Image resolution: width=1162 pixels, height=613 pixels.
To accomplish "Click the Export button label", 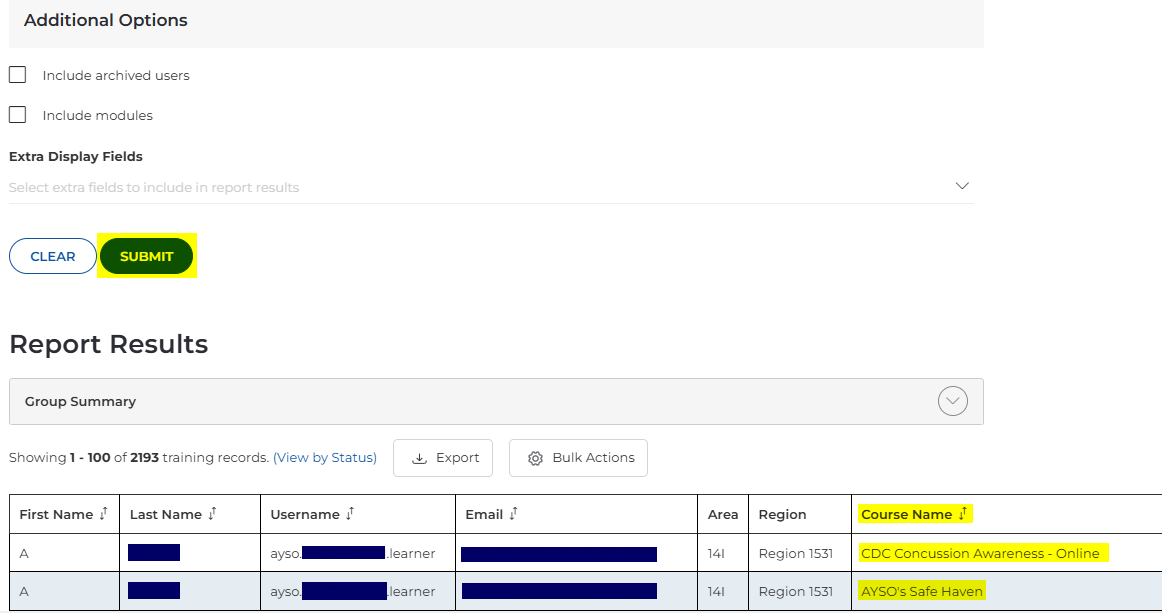I will coord(458,458).
